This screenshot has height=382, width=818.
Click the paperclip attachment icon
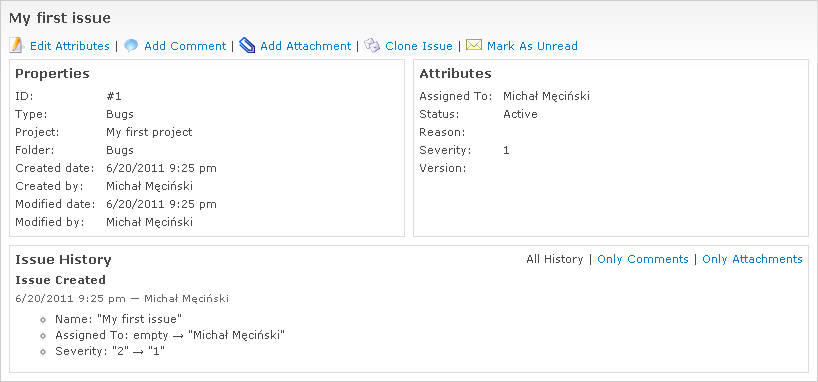pos(247,46)
